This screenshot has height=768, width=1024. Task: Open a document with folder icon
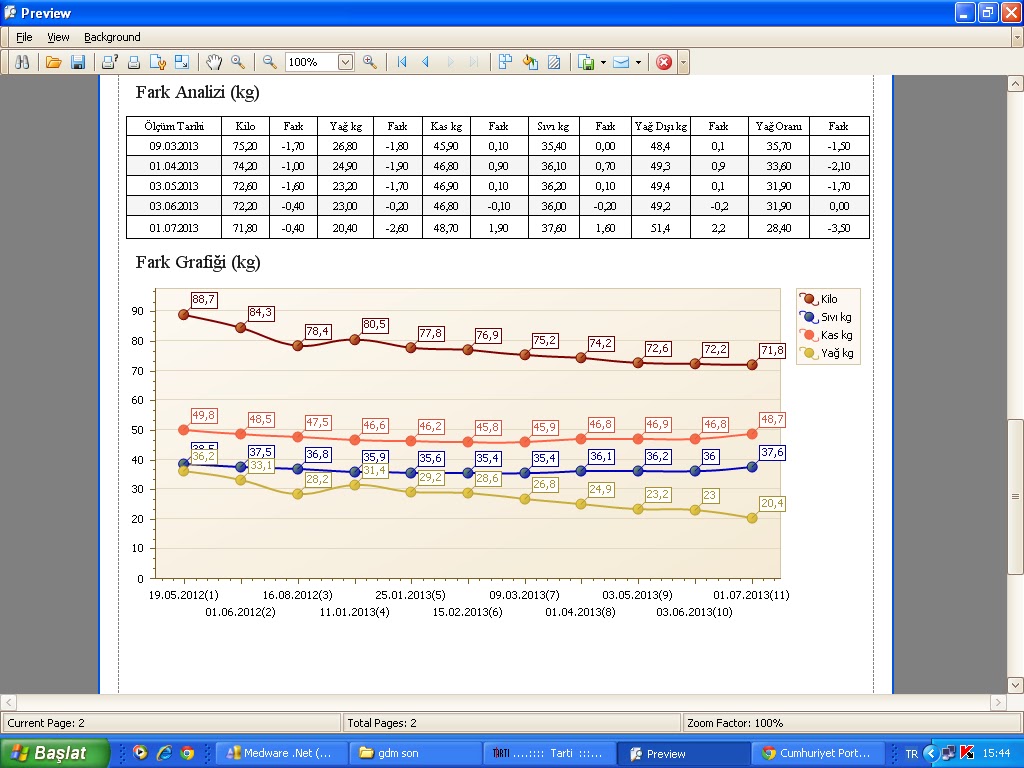pos(54,62)
